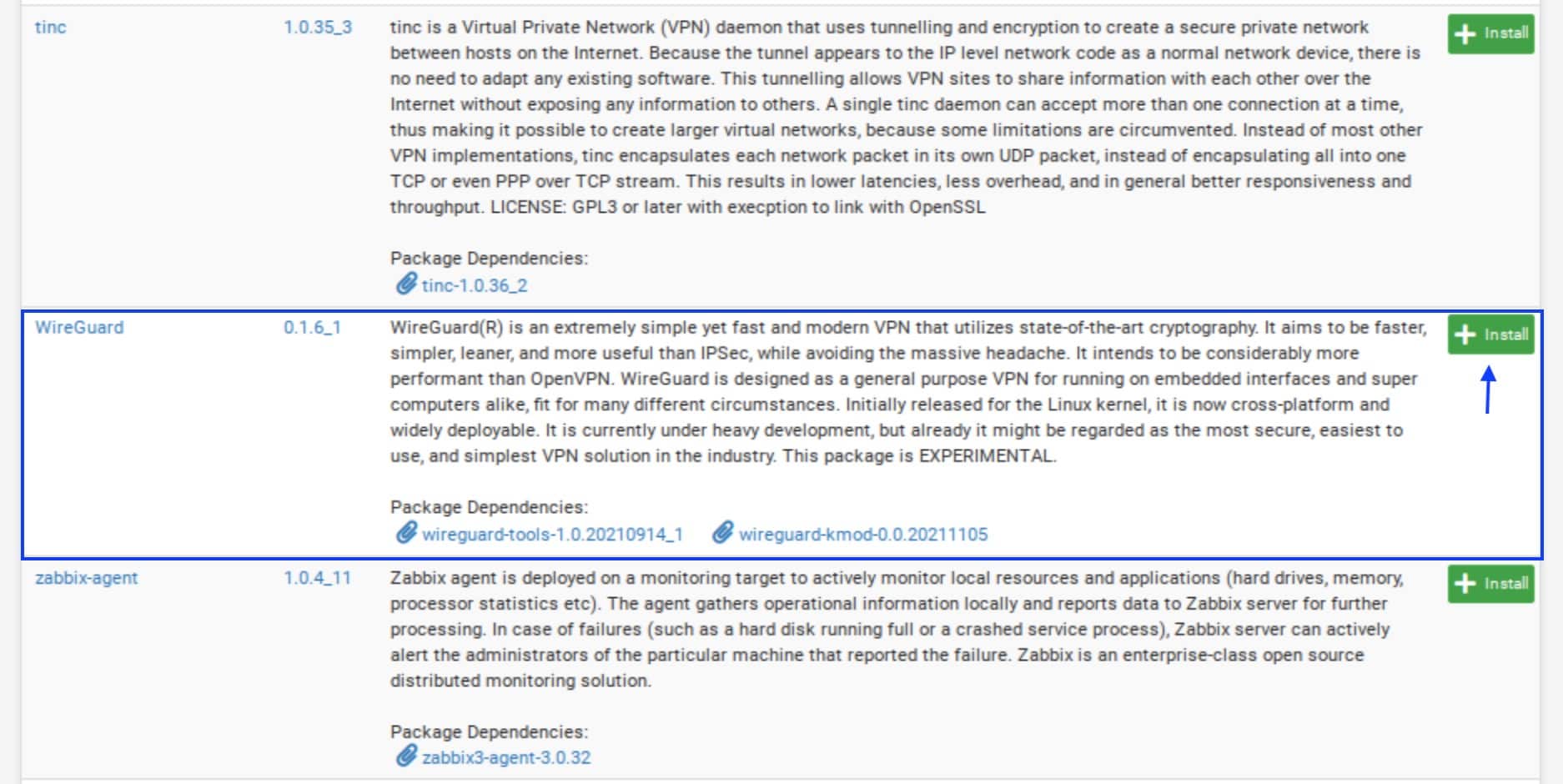Install the WireGuard package

click(x=1490, y=334)
